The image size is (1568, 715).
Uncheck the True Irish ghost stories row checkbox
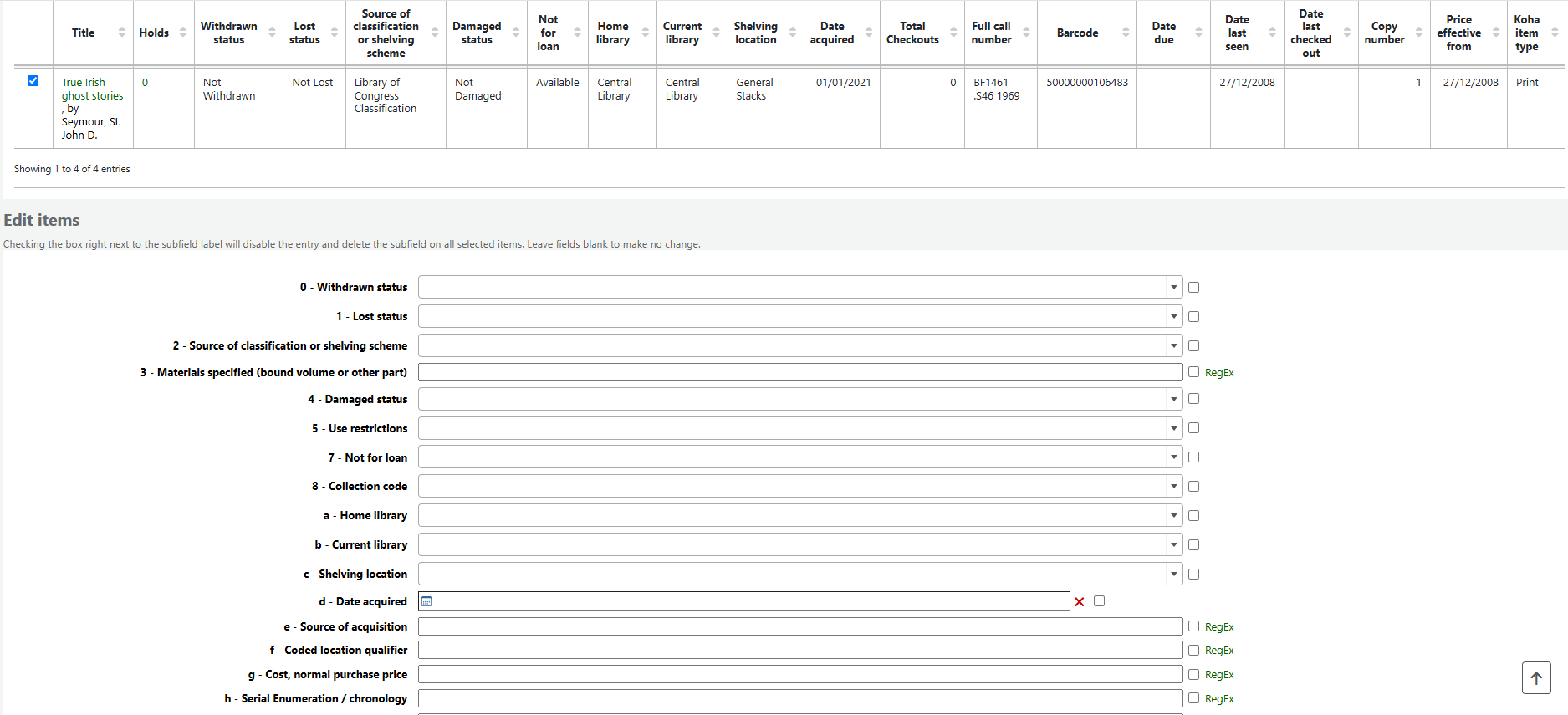click(x=33, y=81)
